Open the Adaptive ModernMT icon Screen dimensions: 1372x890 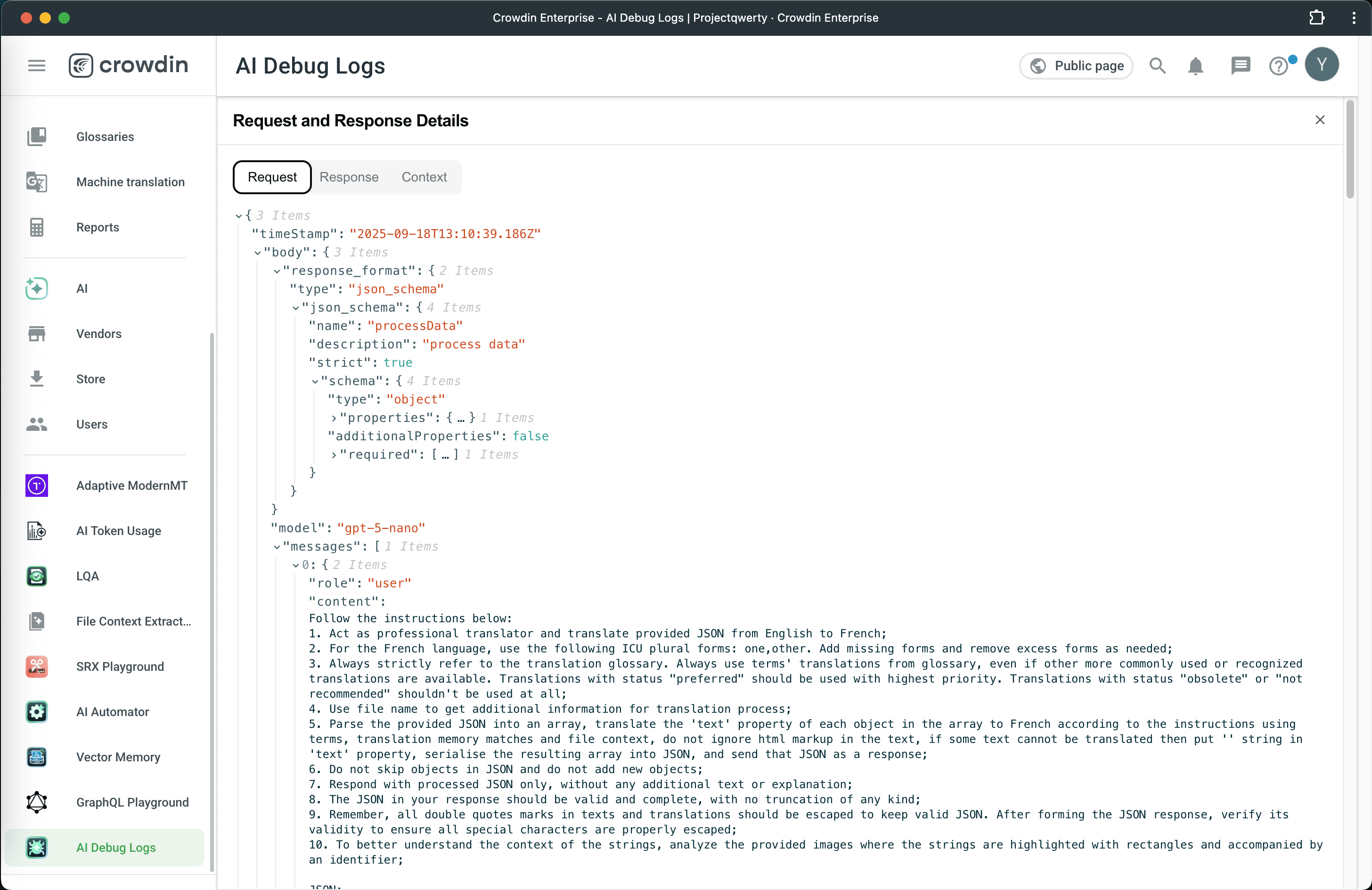[x=37, y=486]
